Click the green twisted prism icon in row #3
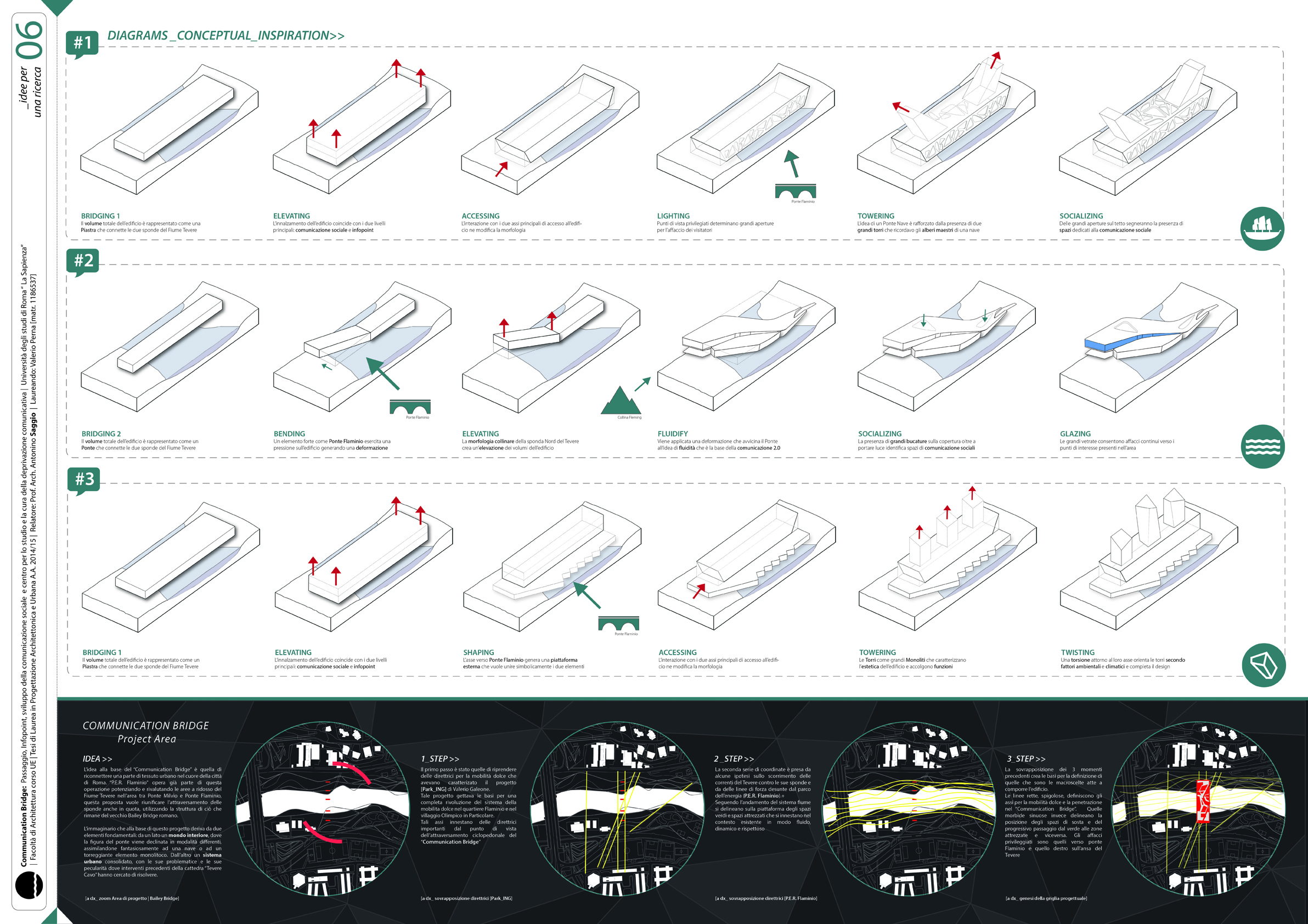The image size is (1308, 924). (1264, 665)
